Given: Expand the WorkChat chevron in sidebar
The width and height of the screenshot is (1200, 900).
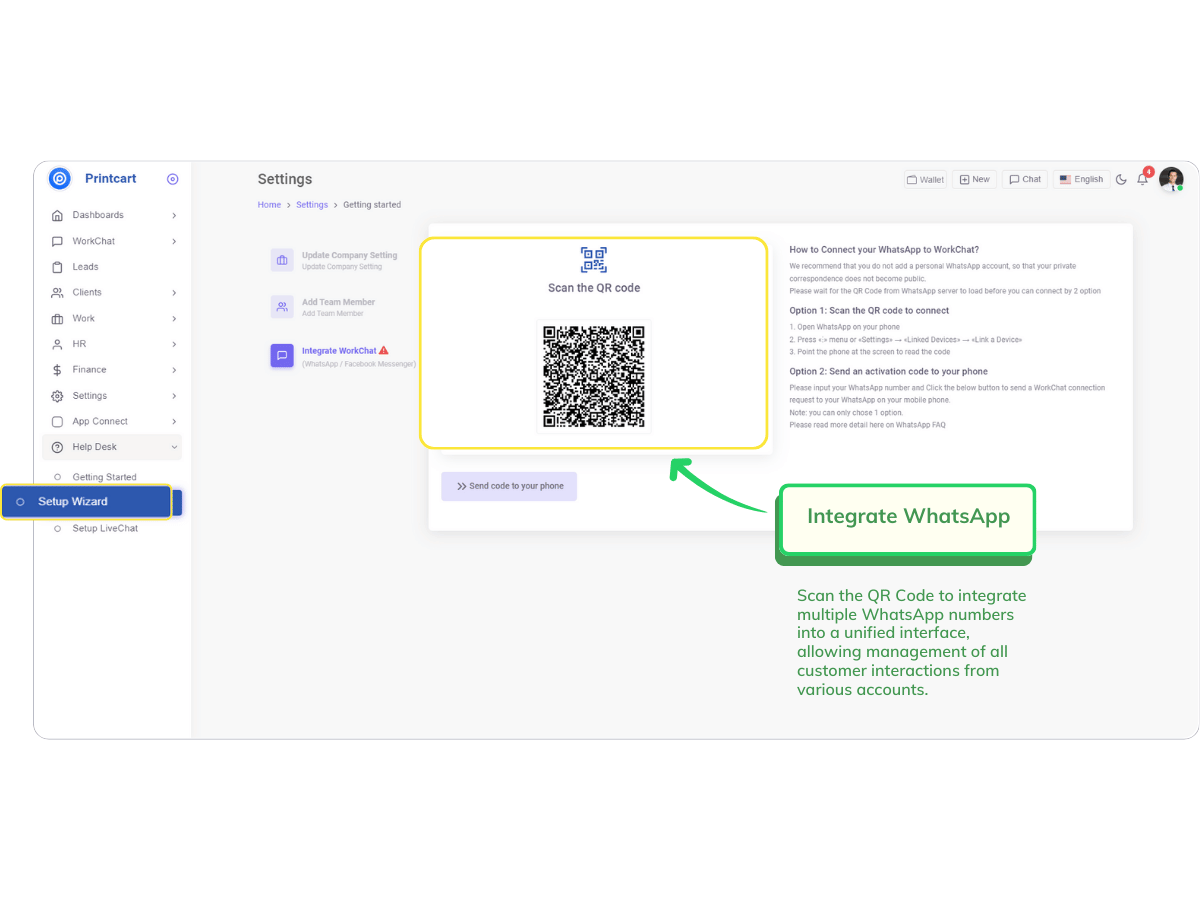Looking at the screenshot, I should point(174,241).
